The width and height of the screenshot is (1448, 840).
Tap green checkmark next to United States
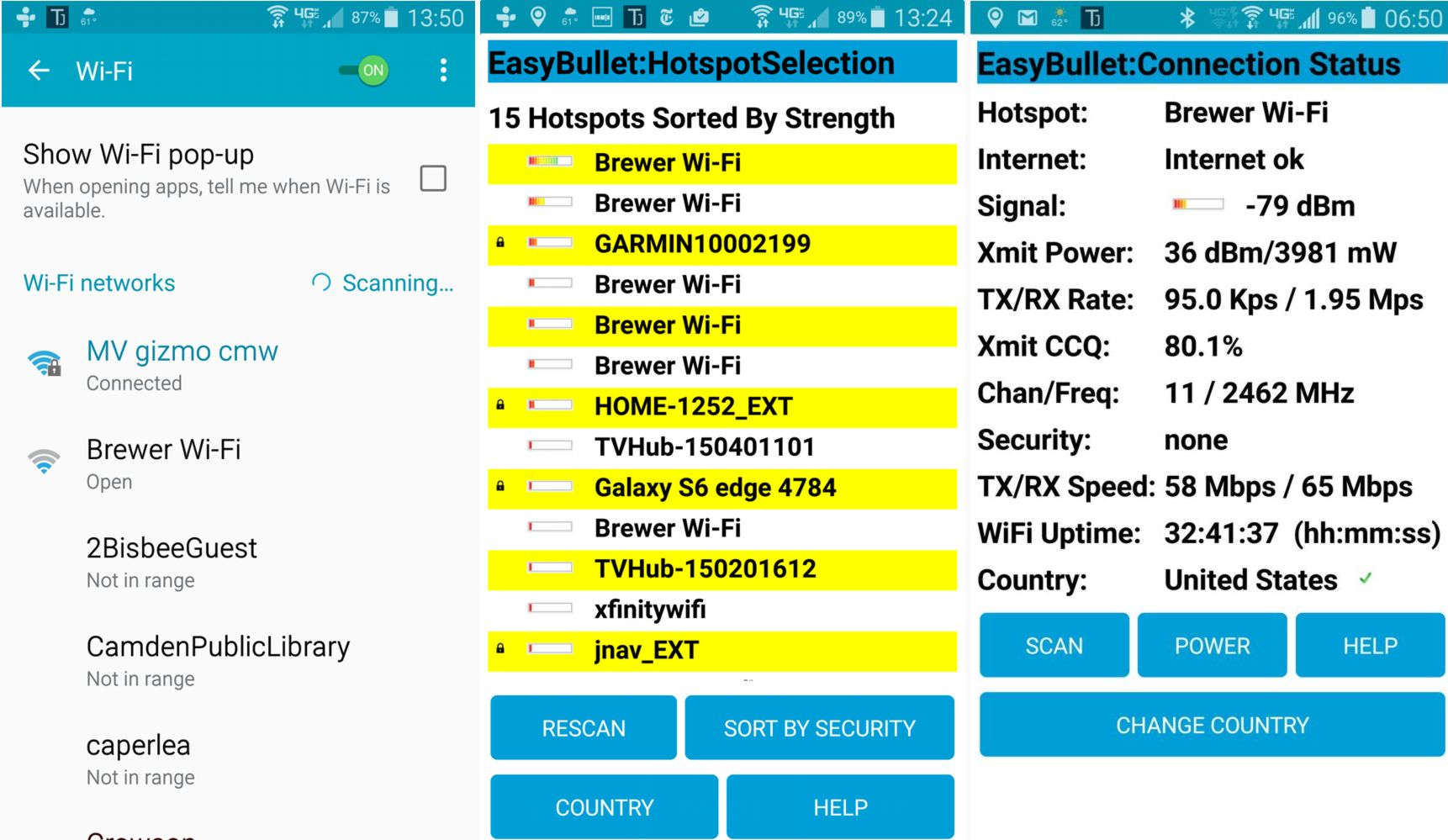[x=1366, y=578]
